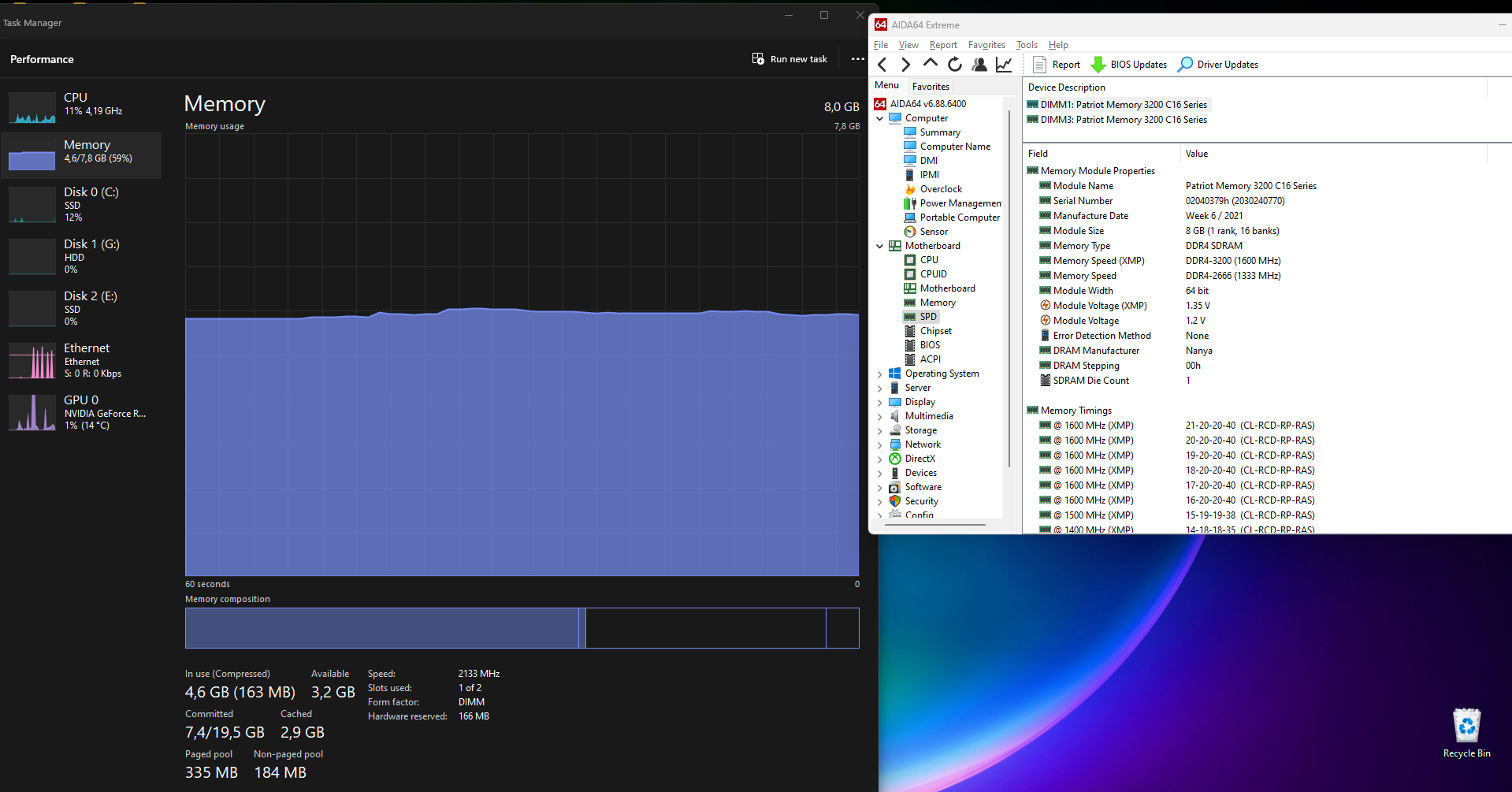
Task: Click the Field column header in AIDA64
Action: coord(1101,154)
